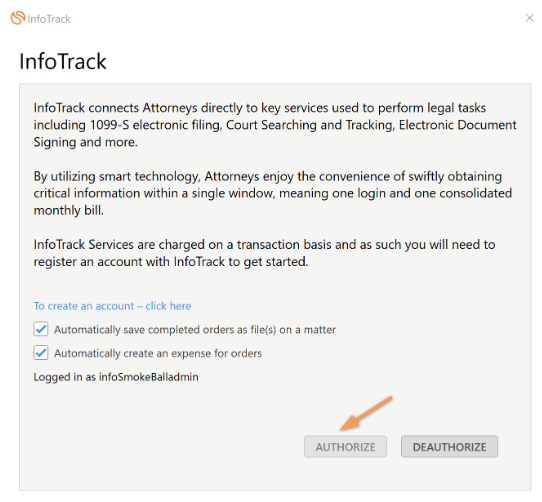The height and width of the screenshot is (502, 542).
Task: Click the 'Logged in as infoSmokeBalladmin' text
Action: (x=116, y=377)
